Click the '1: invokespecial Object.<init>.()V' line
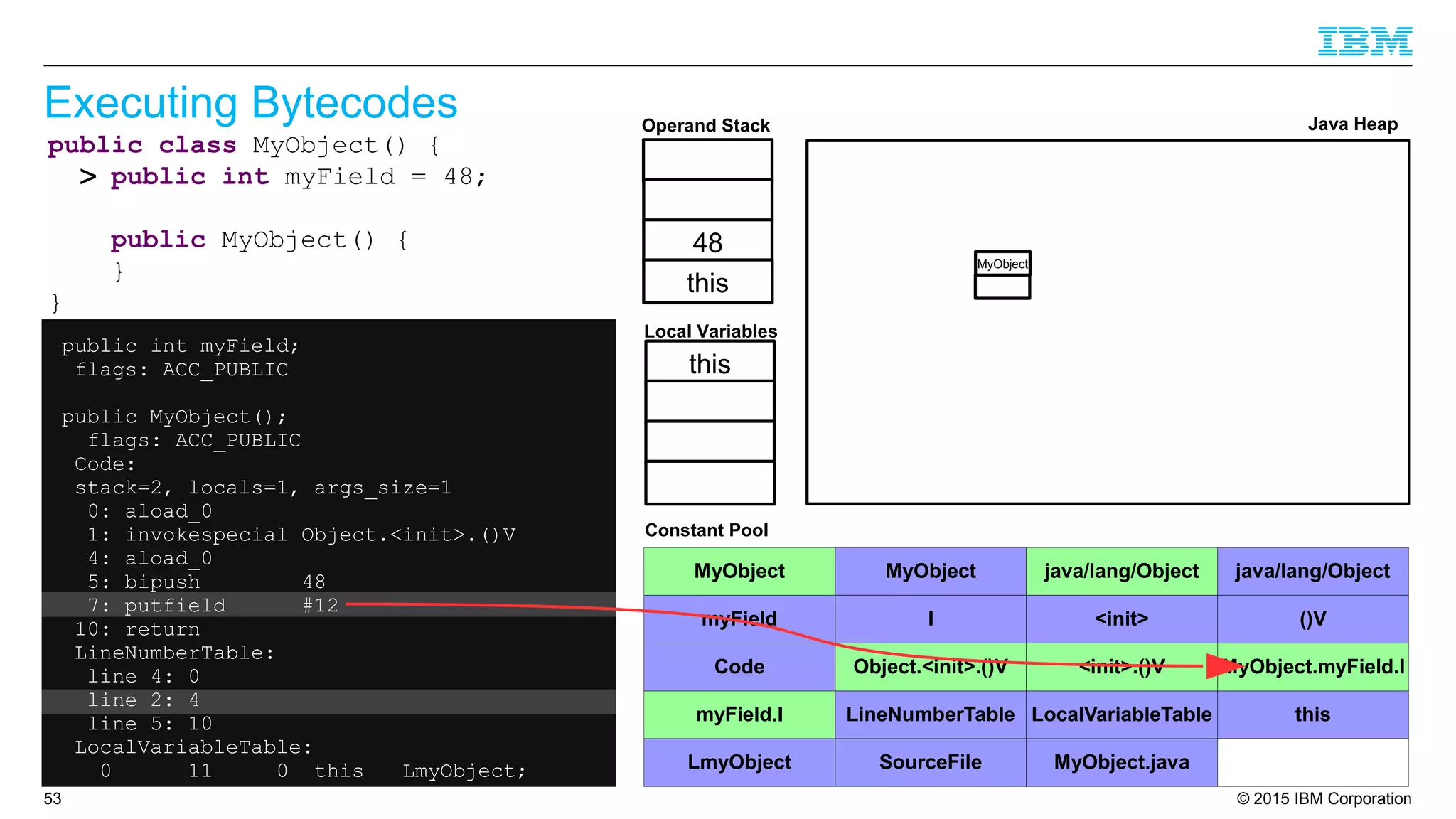Viewport: 1456px width, 819px height. 301,535
